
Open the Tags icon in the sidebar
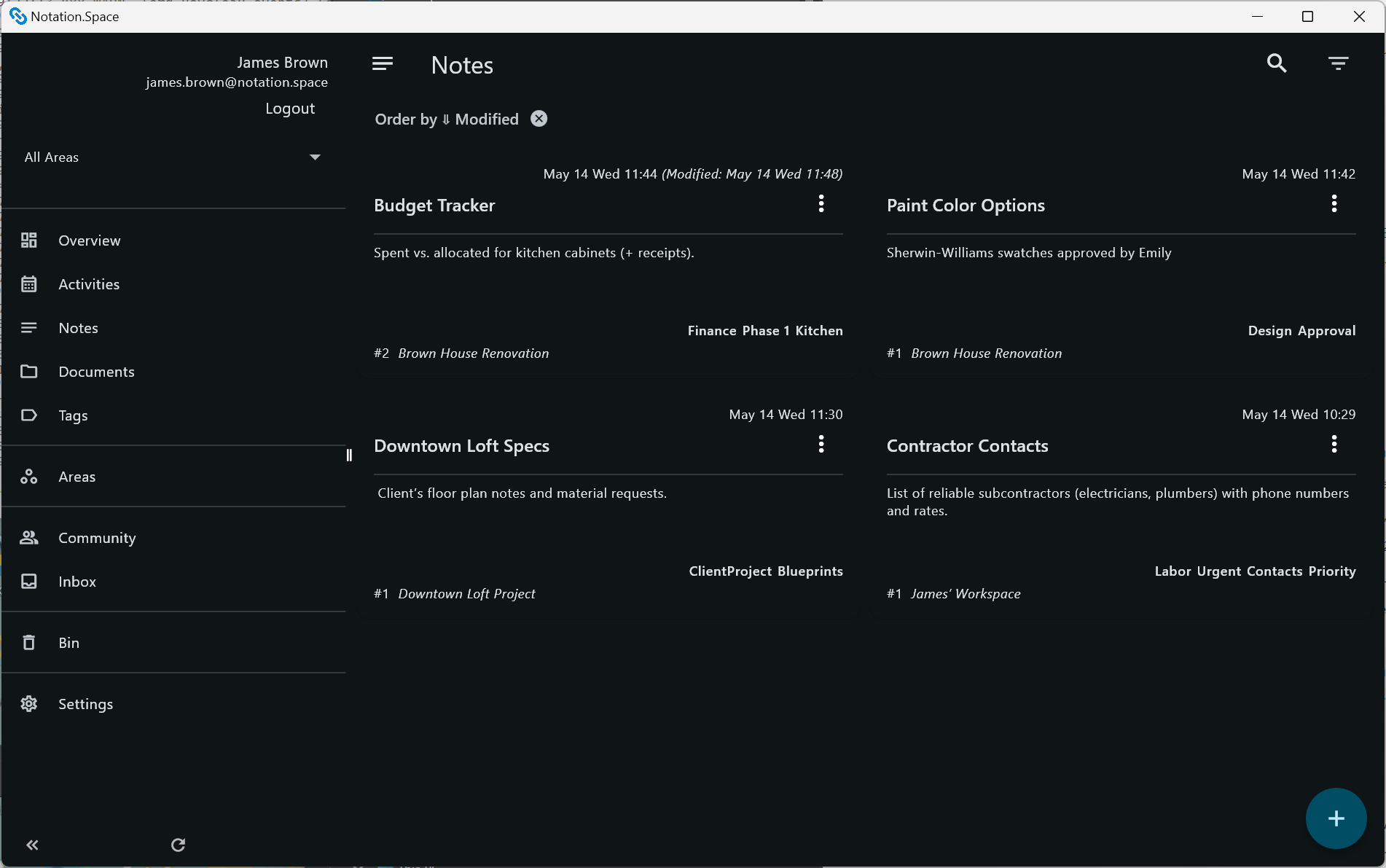(x=29, y=415)
